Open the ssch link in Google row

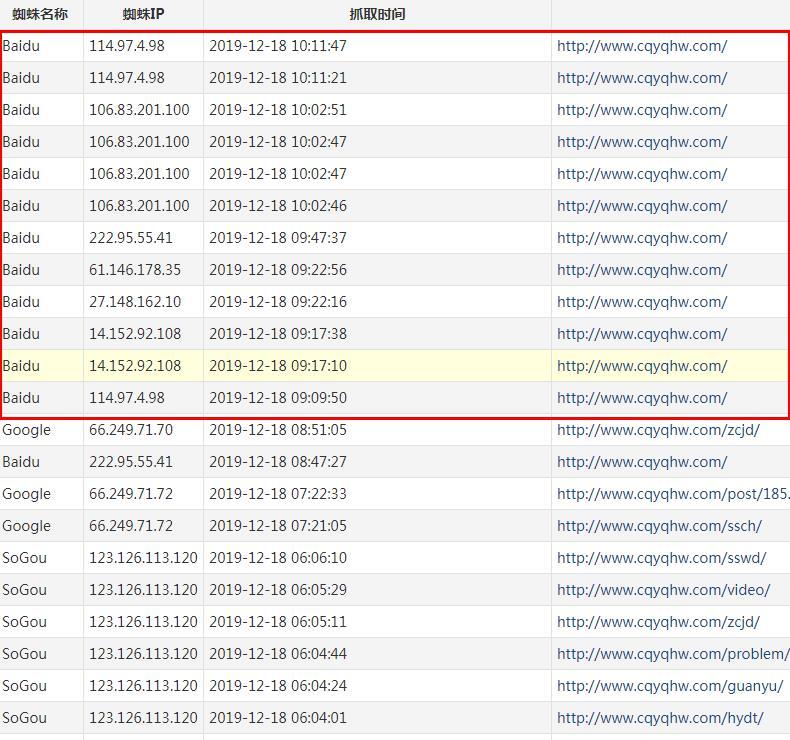pos(659,526)
